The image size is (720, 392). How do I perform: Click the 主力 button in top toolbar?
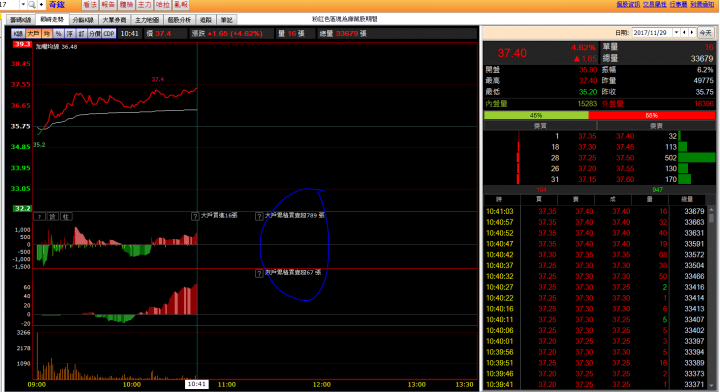coord(144,5)
